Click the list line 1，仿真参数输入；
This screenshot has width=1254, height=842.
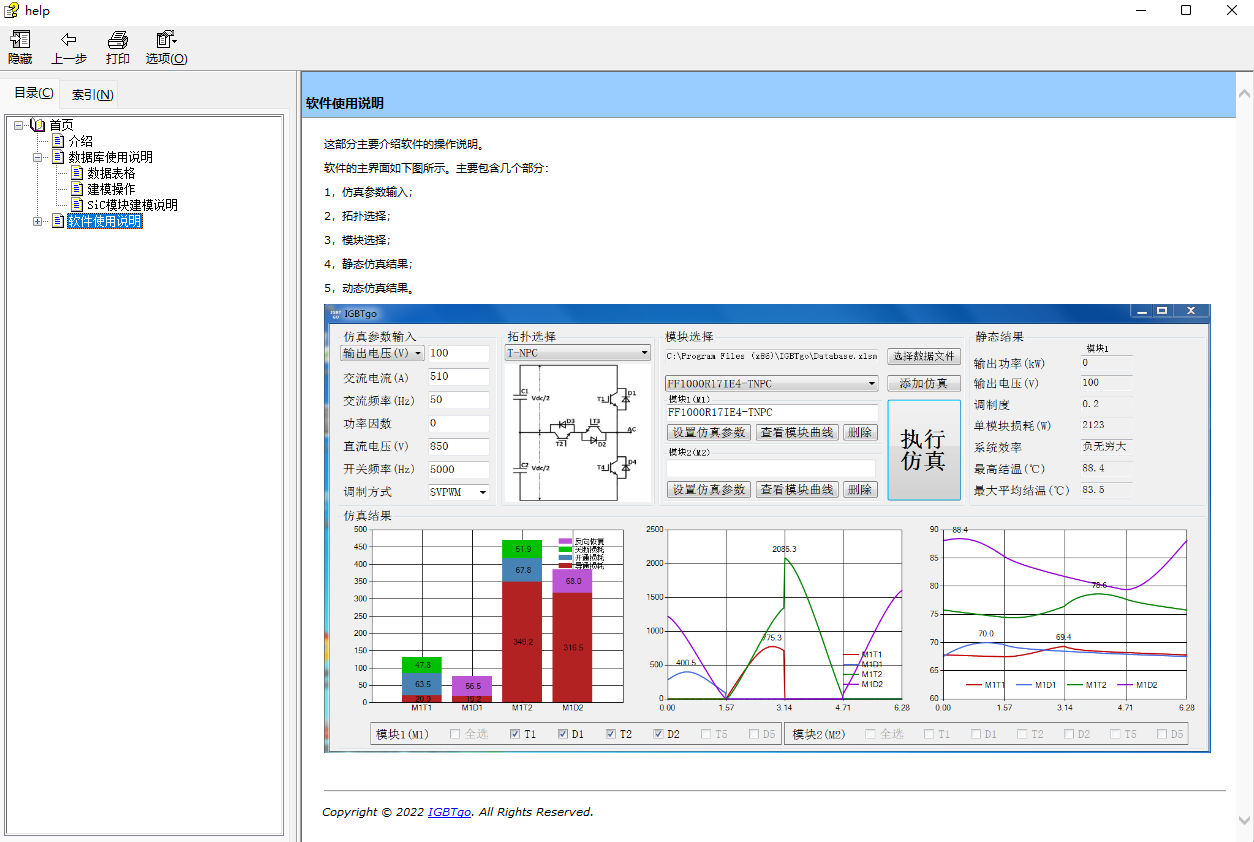368,192
